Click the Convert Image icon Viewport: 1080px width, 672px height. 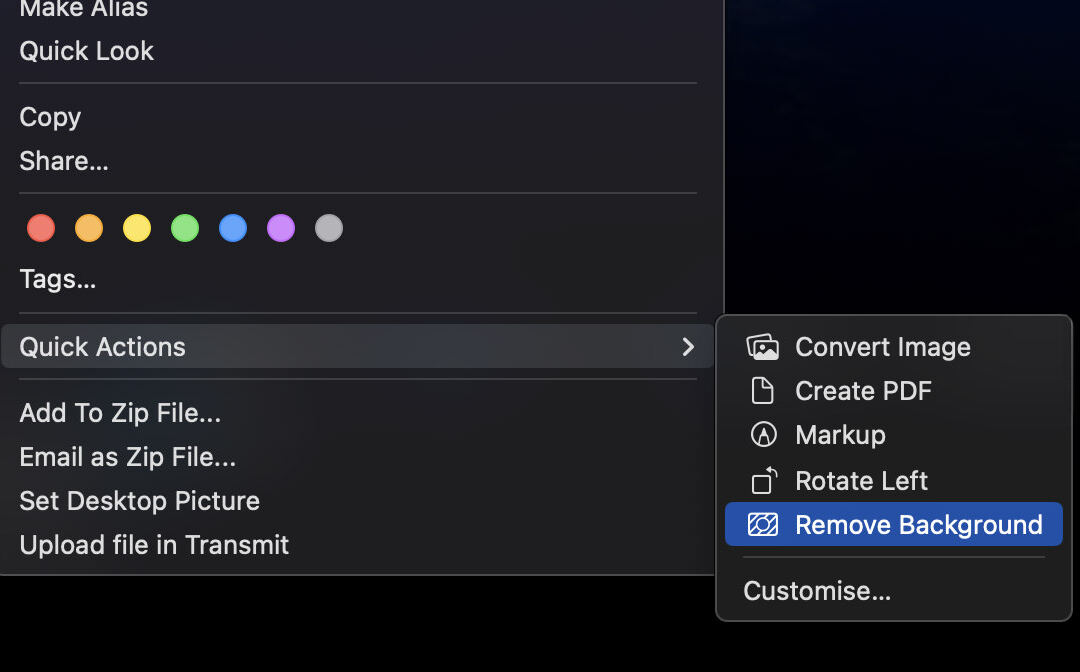point(763,347)
